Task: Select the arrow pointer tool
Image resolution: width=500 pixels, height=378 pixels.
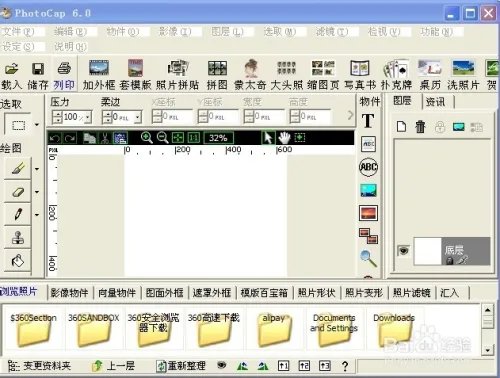Action: (x=268, y=137)
